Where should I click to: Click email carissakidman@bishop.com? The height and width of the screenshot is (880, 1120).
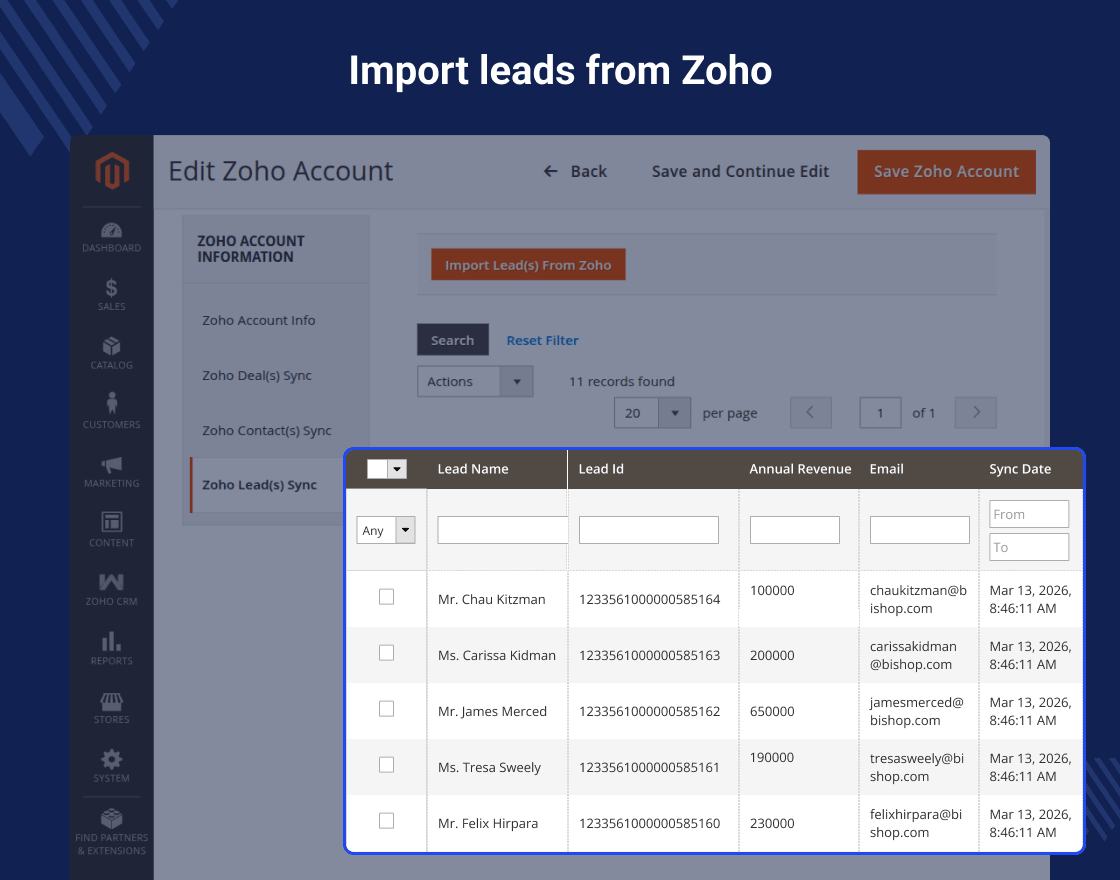(x=913, y=656)
